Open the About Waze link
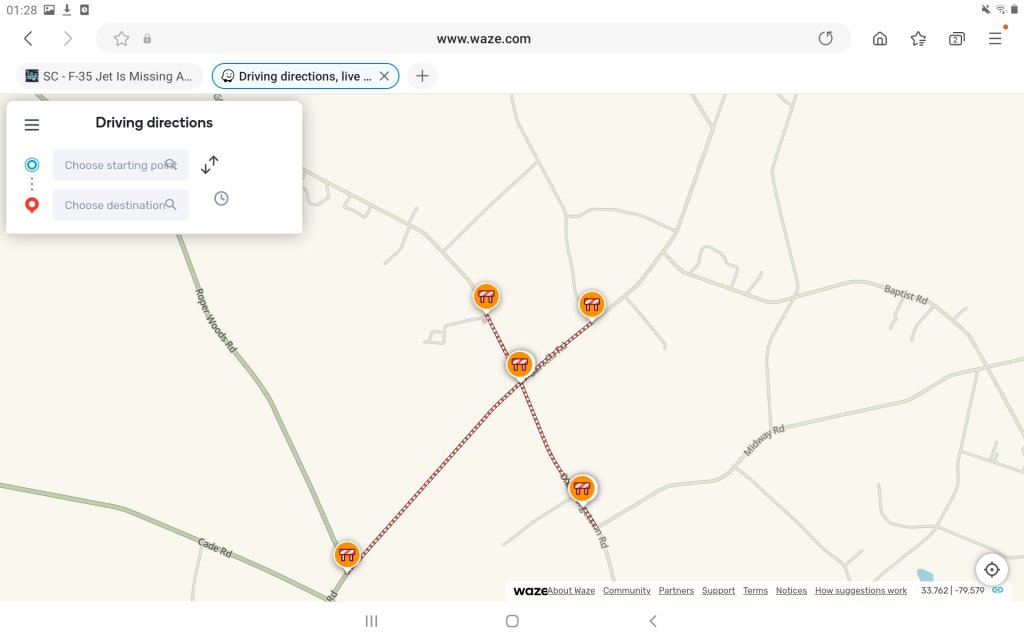This screenshot has height=640, width=1024. click(x=571, y=591)
